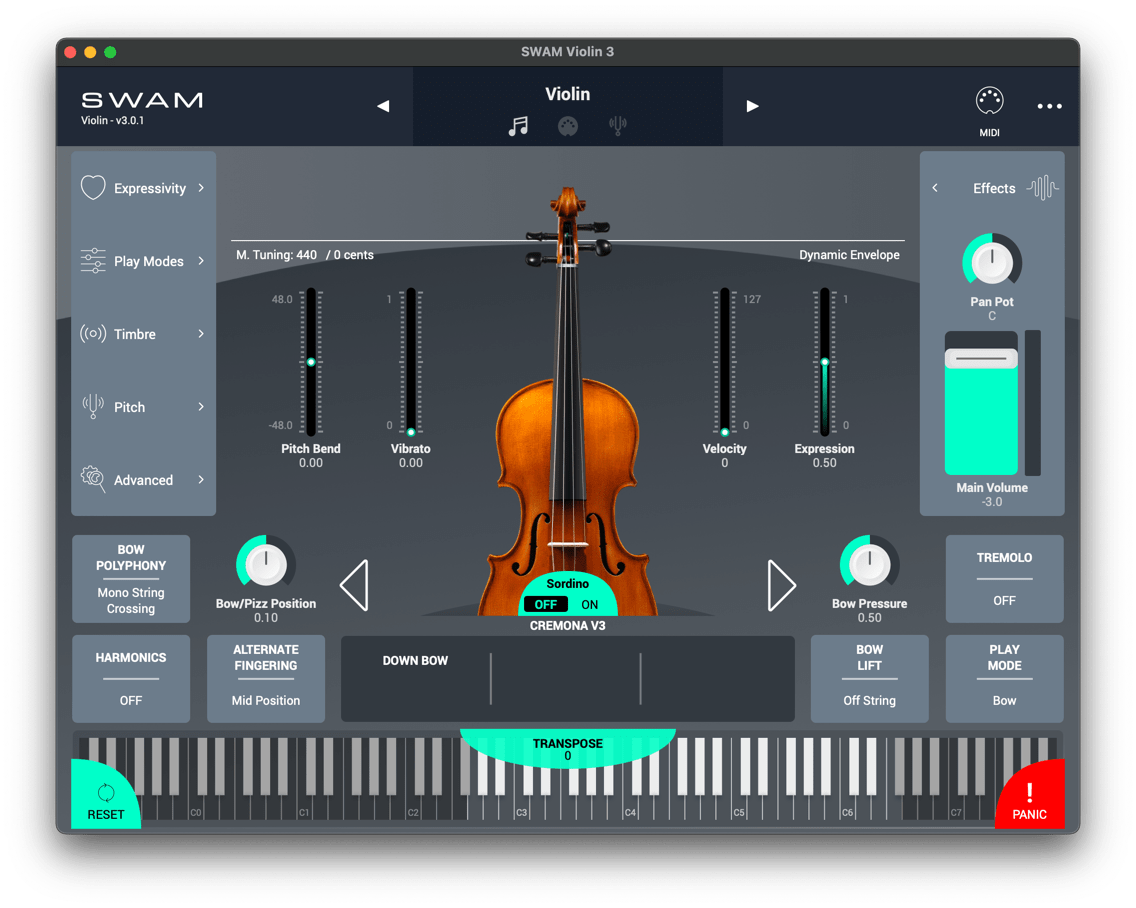The width and height of the screenshot is (1136, 908).
Task: Go to previous instrument with left arrow
Action: pos(383,106)
